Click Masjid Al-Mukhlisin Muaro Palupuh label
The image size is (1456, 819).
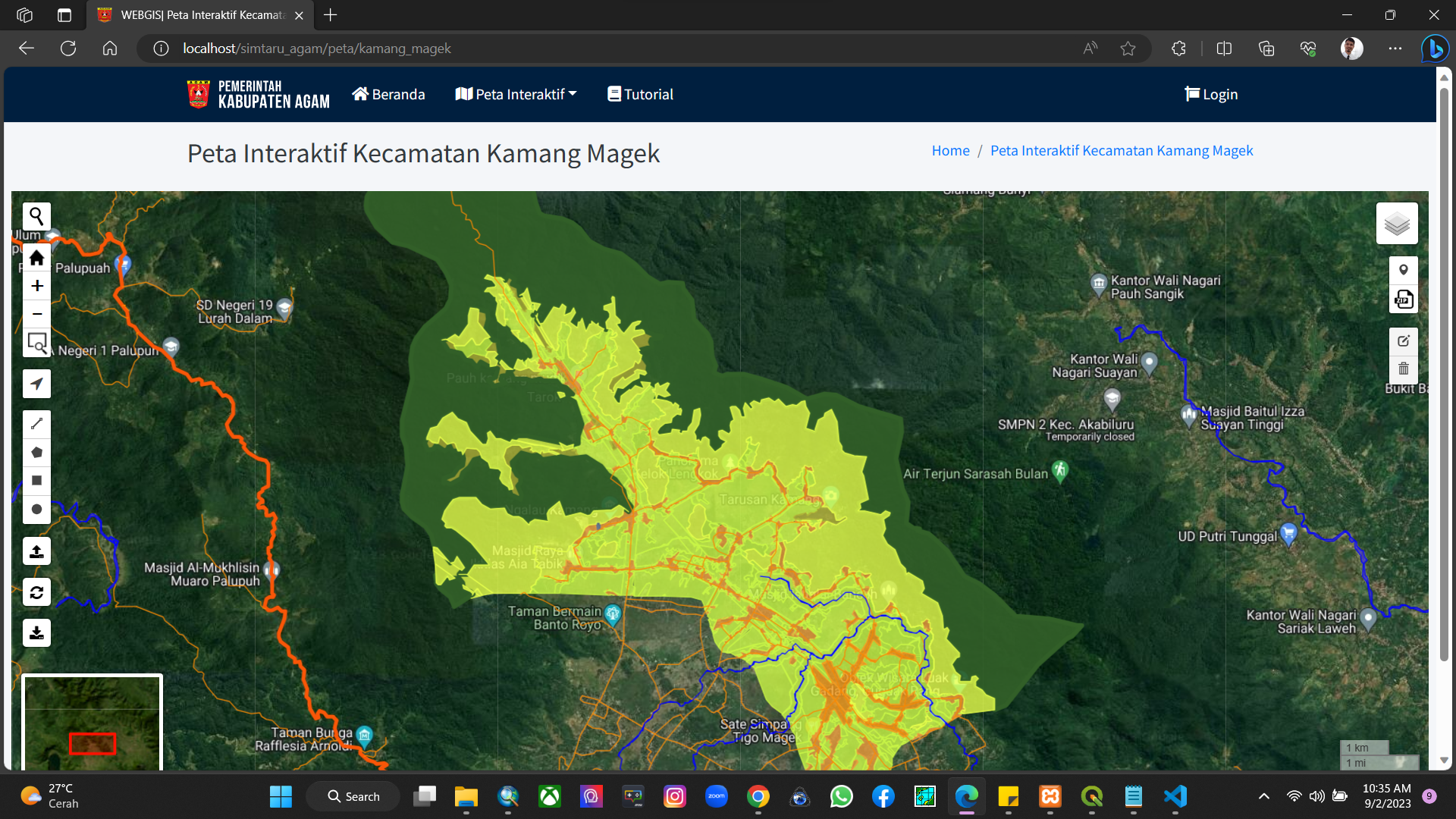click(x=202, y=574)
